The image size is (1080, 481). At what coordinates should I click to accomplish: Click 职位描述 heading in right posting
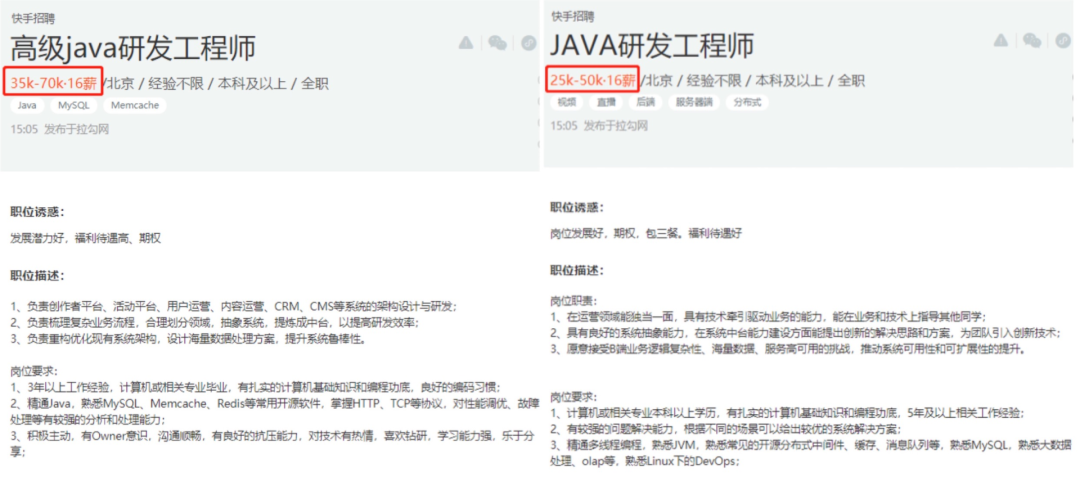pos(577,270)
